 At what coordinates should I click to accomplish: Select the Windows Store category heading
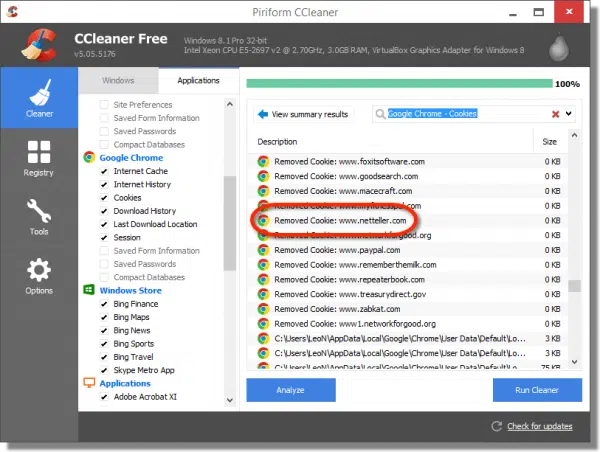pos(130,290)
